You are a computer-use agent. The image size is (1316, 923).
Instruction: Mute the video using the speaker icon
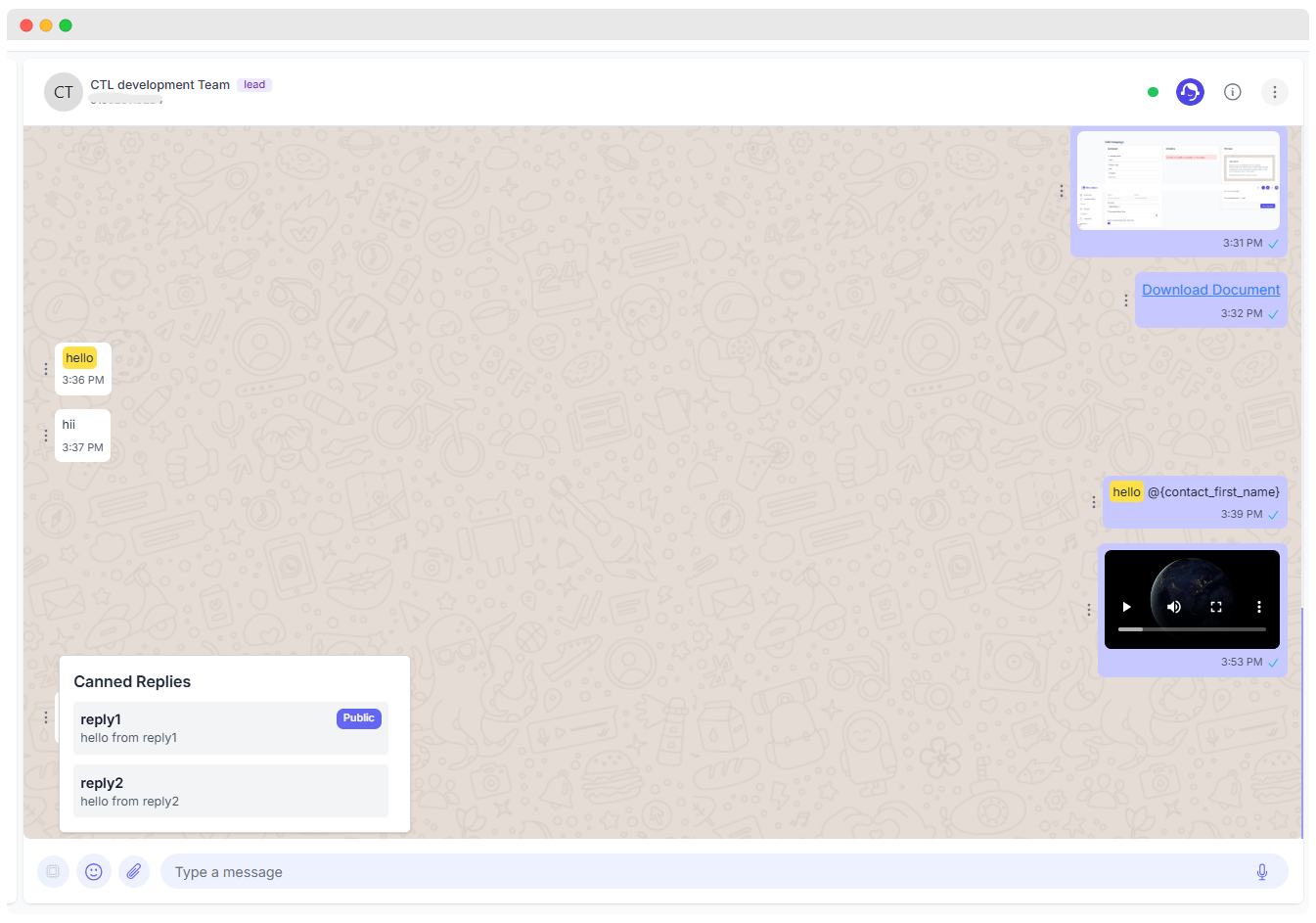click(x=1173, y=607)
